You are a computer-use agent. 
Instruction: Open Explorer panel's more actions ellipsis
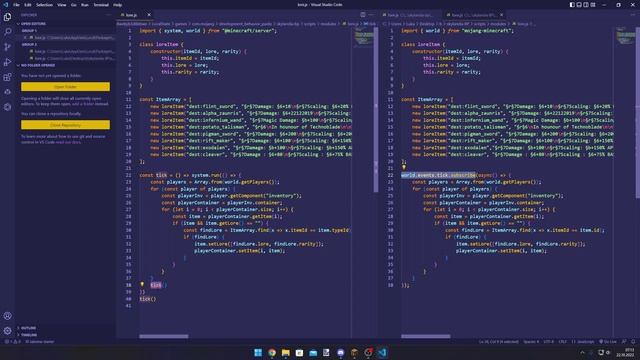click(x=109, y=15)
